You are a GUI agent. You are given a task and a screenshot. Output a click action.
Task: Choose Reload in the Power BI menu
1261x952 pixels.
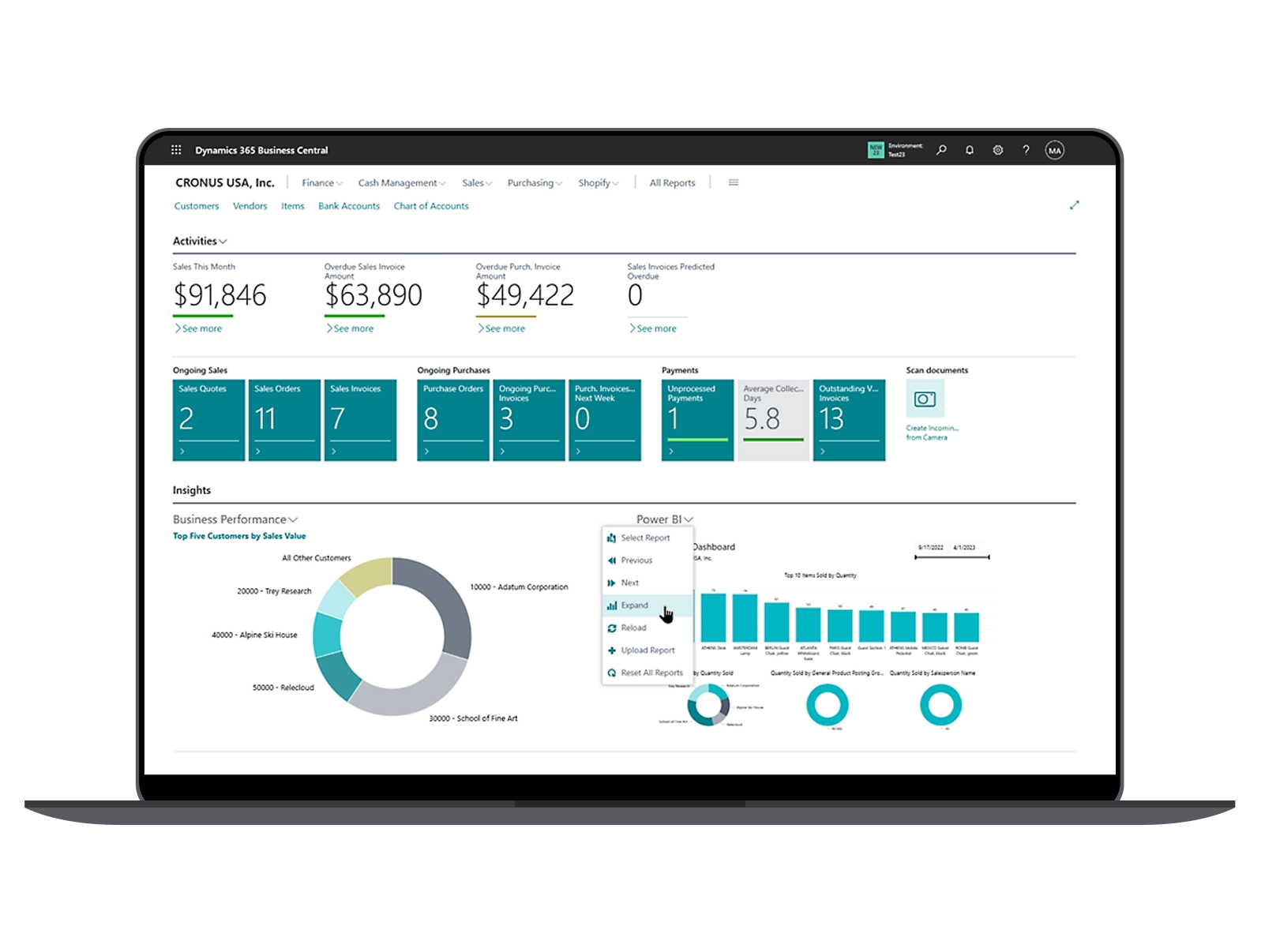click(647, 628)
